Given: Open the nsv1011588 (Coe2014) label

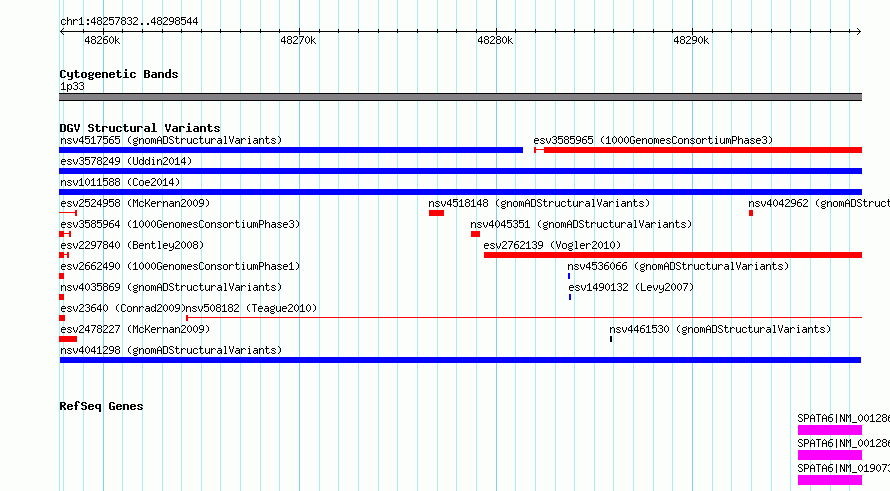Looking at the screenshot, I should coord(120,182).
